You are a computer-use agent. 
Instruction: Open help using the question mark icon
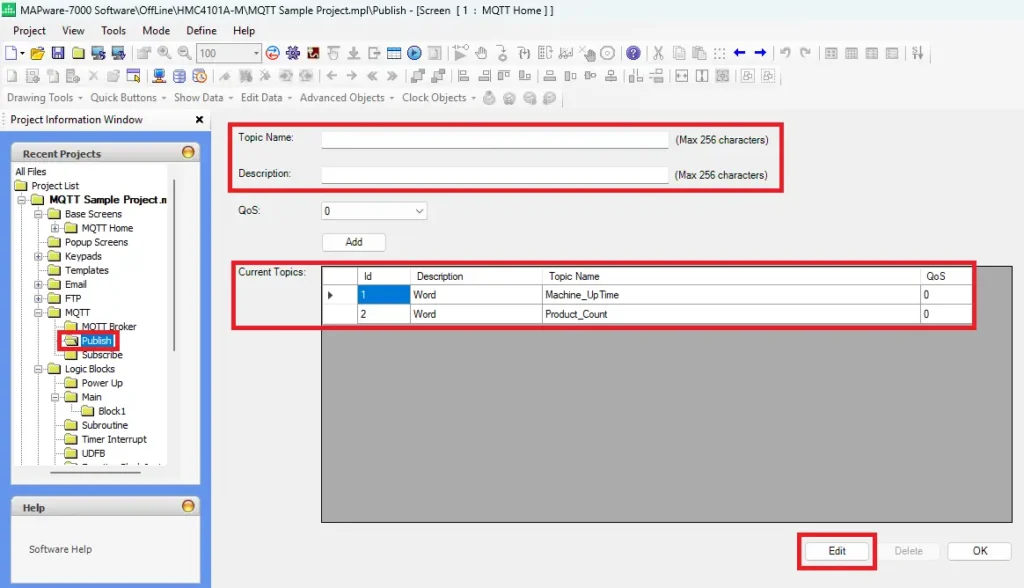(633, 53)
